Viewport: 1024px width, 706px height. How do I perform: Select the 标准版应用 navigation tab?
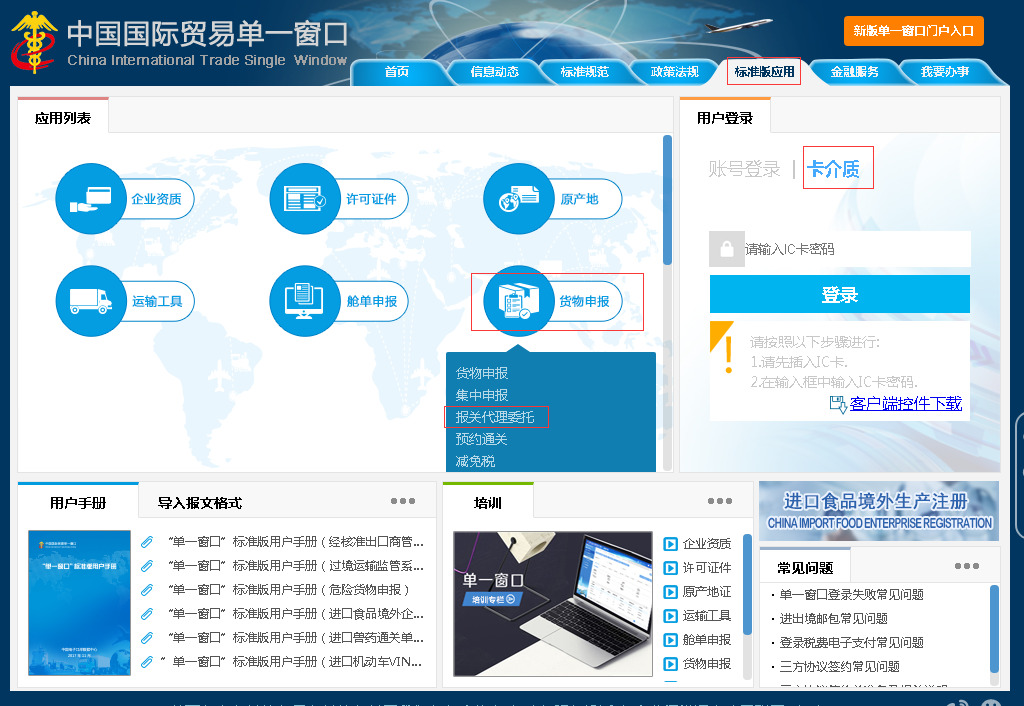coord(764,72)
